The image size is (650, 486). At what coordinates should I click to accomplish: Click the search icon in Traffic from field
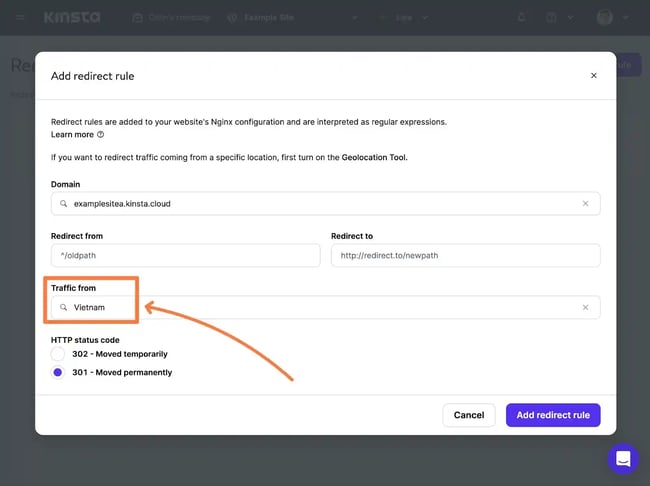pyautogui.click(x=64, y=307)
